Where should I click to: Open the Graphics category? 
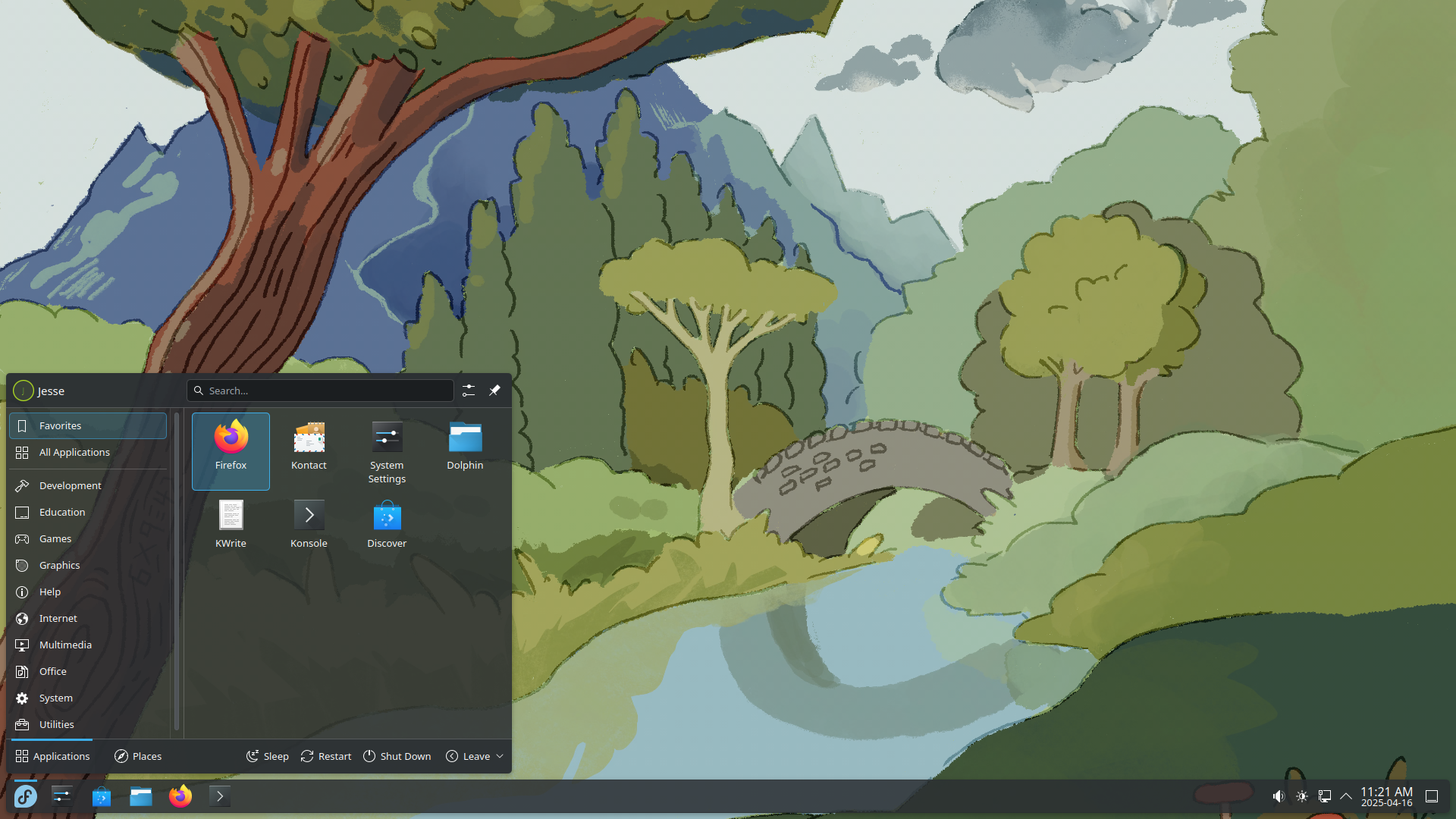pyautogui.click(x=88, y=565)
